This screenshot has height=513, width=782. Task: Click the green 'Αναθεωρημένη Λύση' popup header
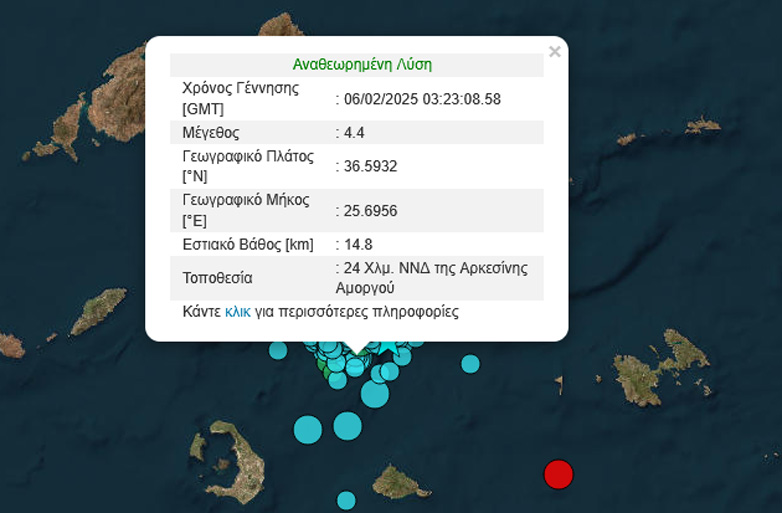tap(362, 64)
